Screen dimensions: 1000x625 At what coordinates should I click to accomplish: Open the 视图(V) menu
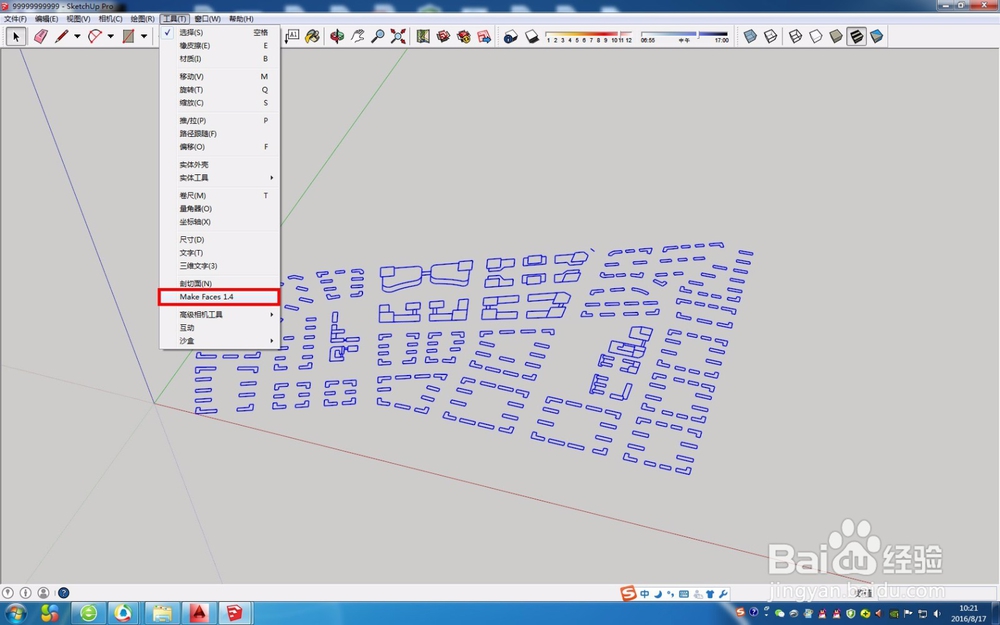pyautogui.click(x=78, y=18)
